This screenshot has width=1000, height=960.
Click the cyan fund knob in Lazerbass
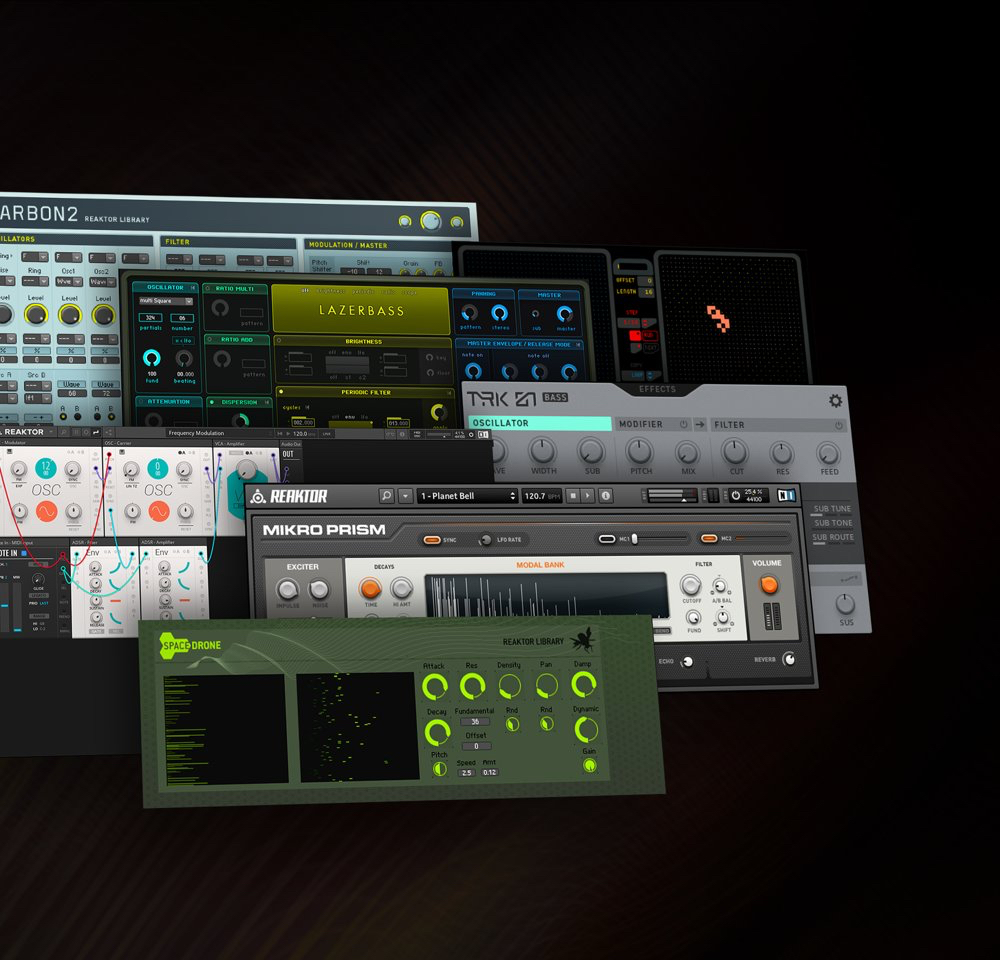pyautogui.click(x=151, y=358)
